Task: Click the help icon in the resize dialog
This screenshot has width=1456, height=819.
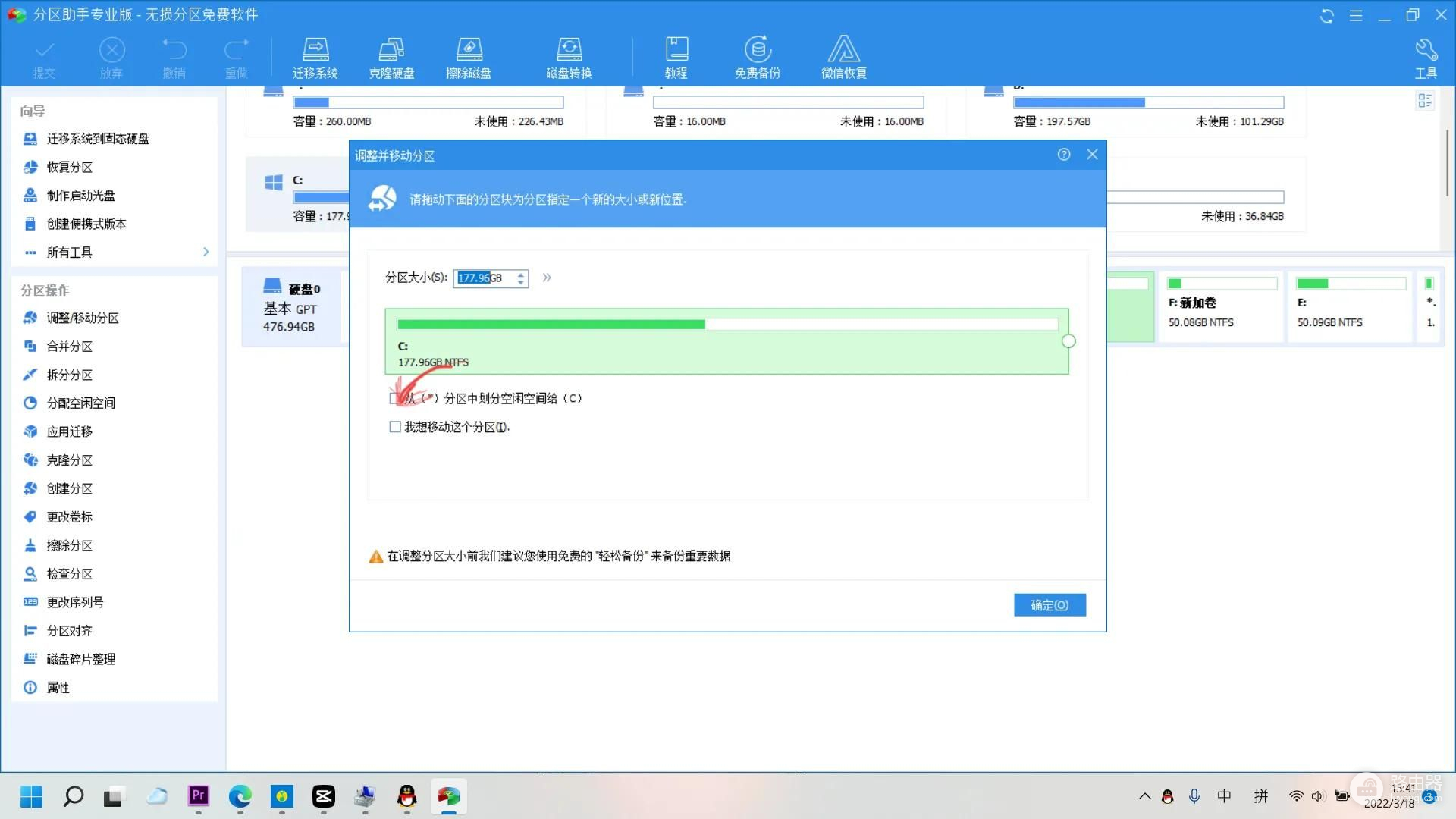Action: coord(1064,155)
